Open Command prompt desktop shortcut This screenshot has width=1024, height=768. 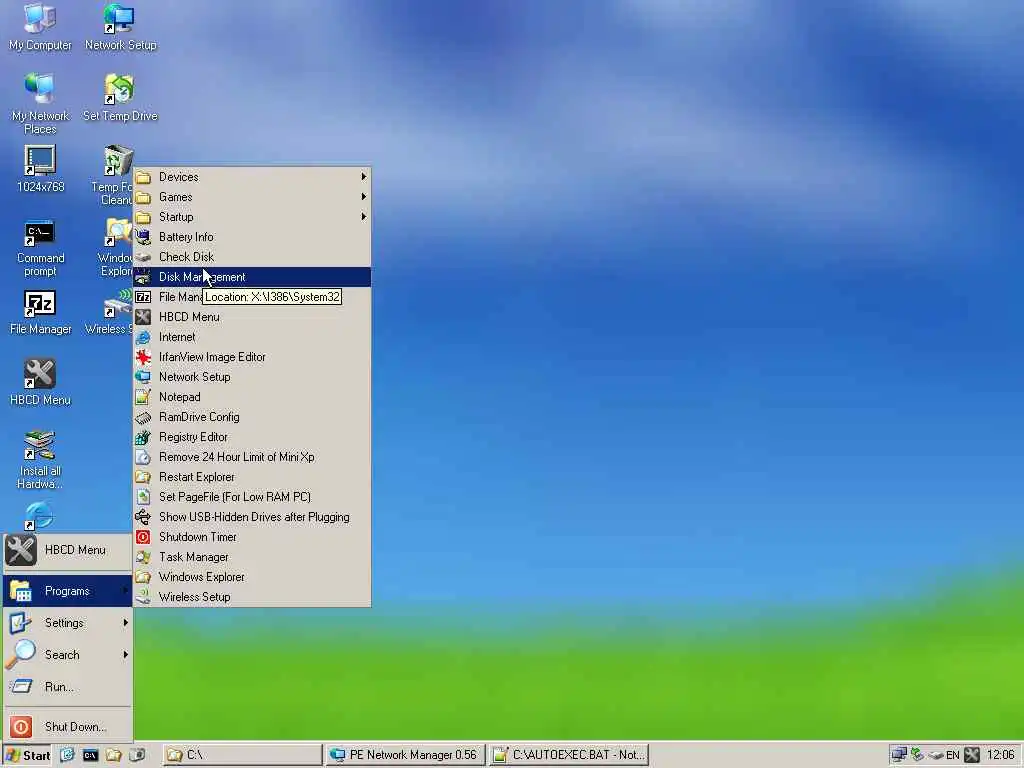click(40, 248)
